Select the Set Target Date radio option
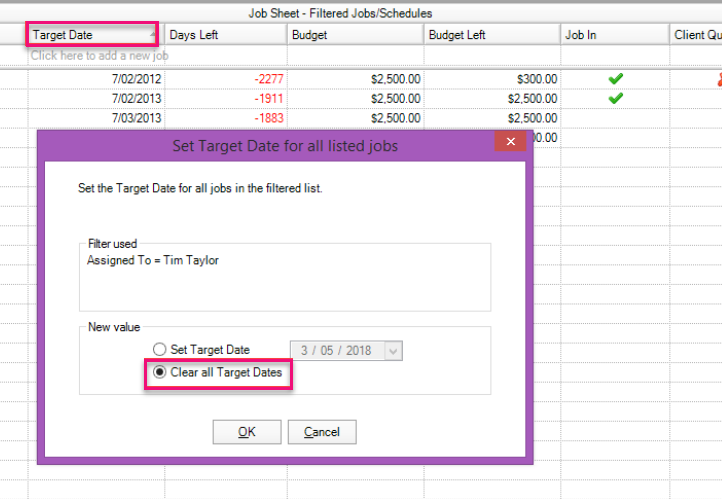The width and height of the screenshot is (722, 499). (158, 350)
